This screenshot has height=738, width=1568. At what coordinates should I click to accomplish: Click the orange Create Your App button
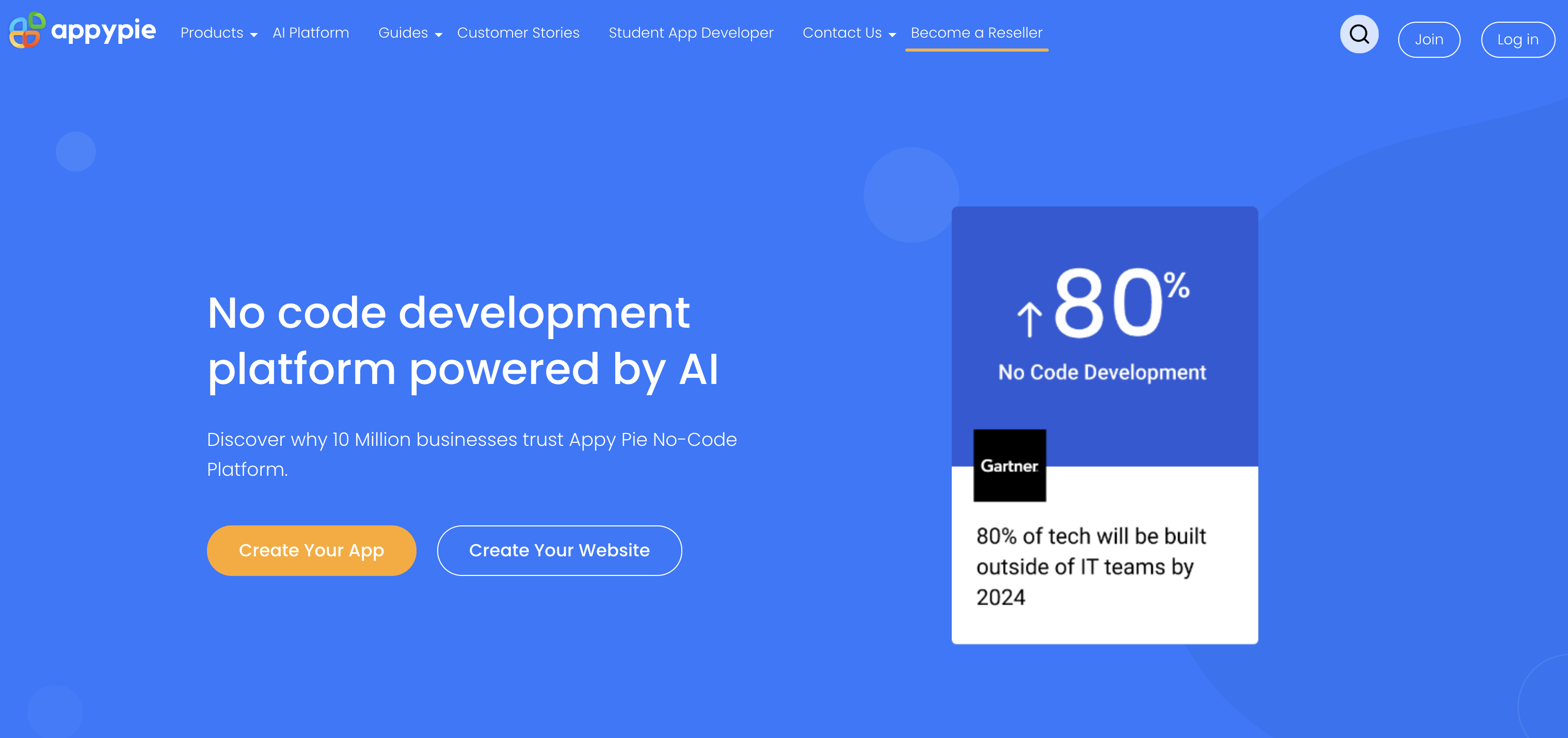click(311, 550)
